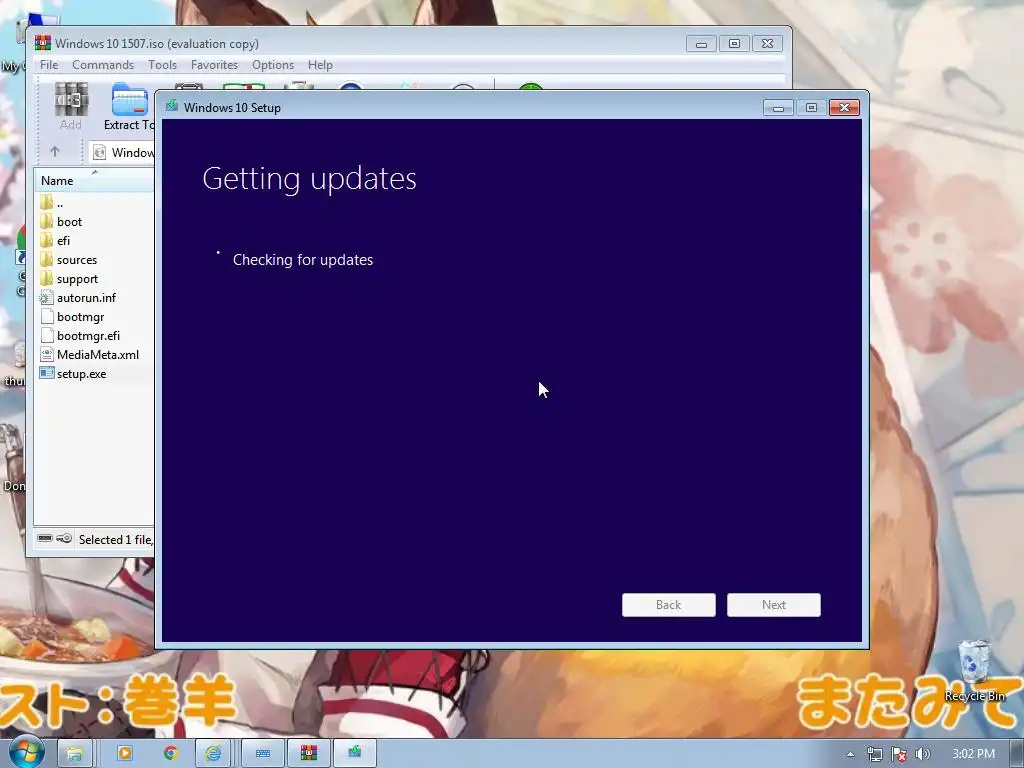This screenshot has width=1024, height=768.
Task: Click the WinRAR address path field
Action: (x=123, y=153)
